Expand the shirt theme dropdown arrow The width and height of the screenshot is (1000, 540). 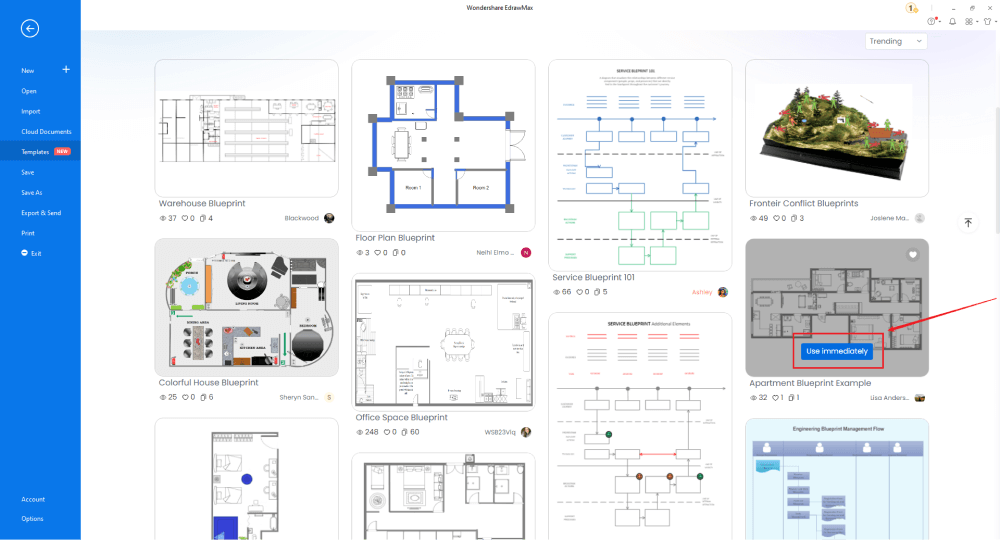(x=996, y=22)
